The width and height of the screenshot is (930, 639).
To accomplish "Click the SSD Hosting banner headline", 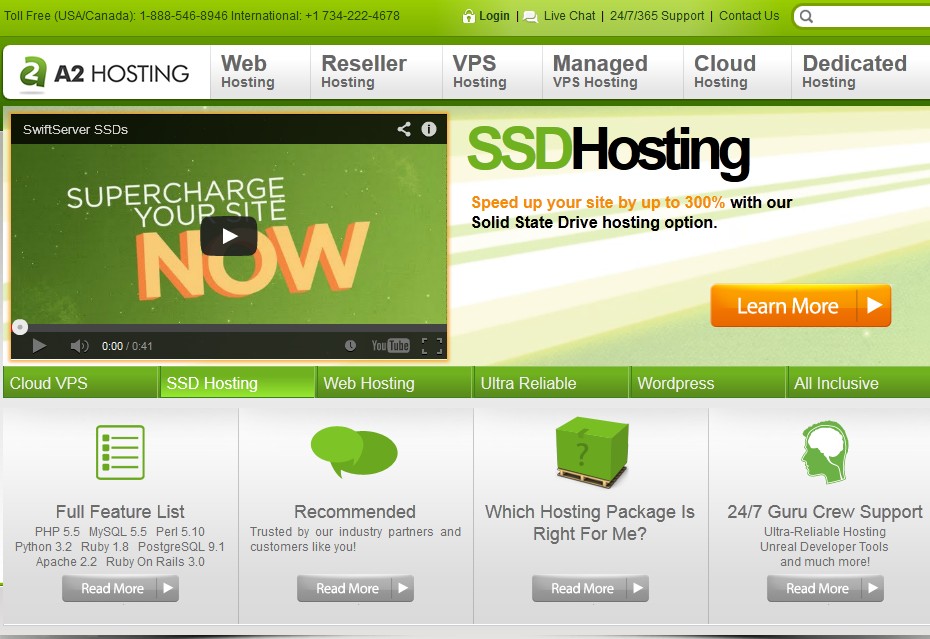I will tap(609, 151).
